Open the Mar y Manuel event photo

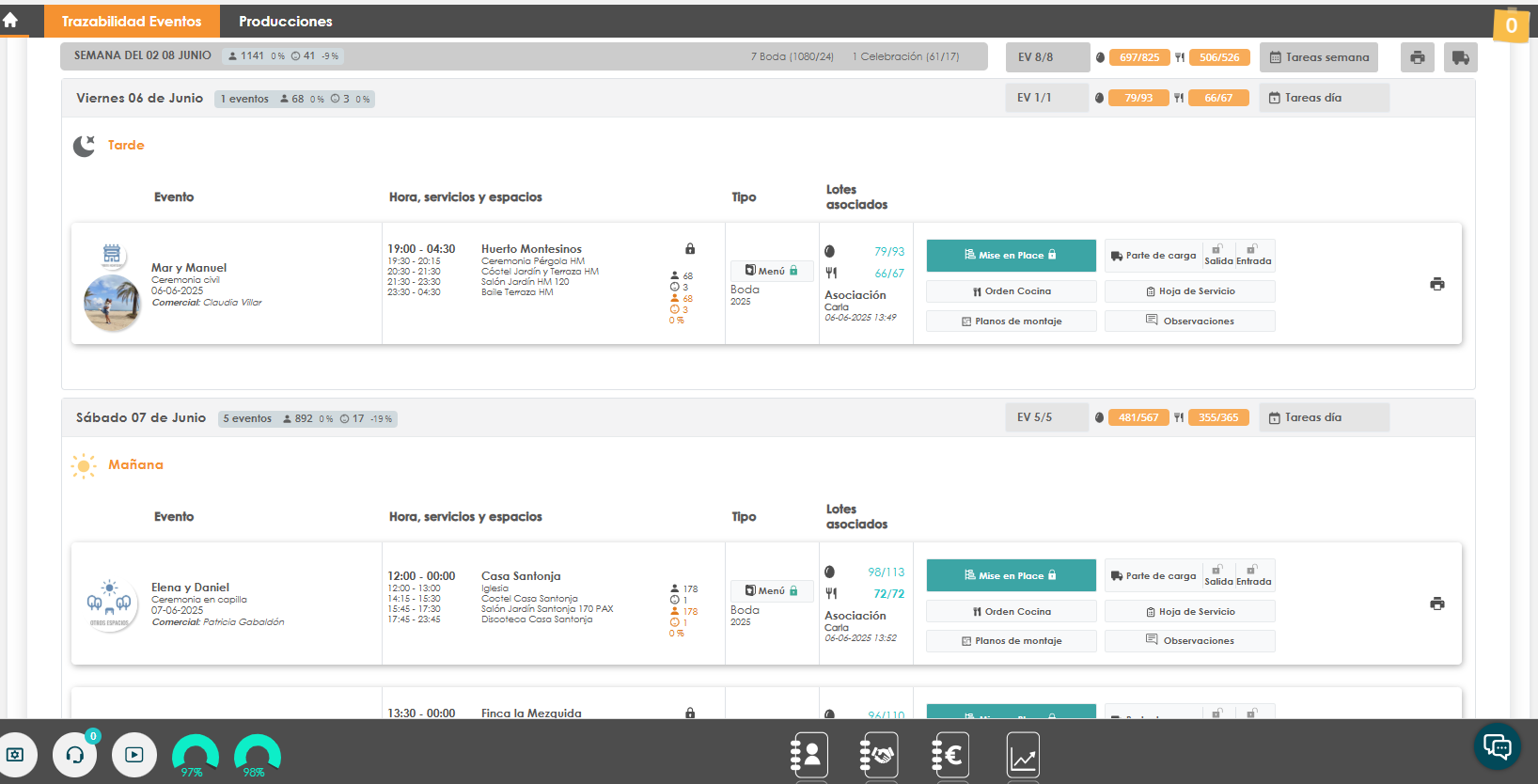112,304
